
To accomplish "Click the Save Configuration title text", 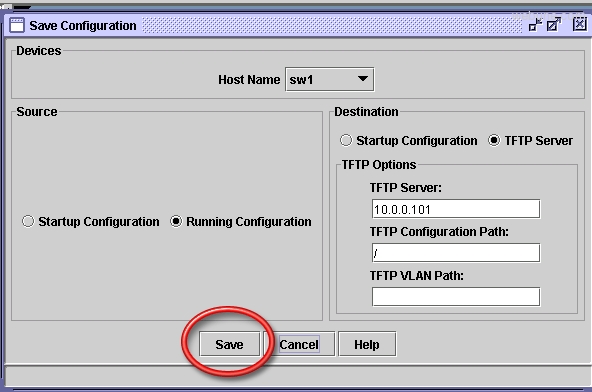I will pyautogui.click(x=83, y=26).
